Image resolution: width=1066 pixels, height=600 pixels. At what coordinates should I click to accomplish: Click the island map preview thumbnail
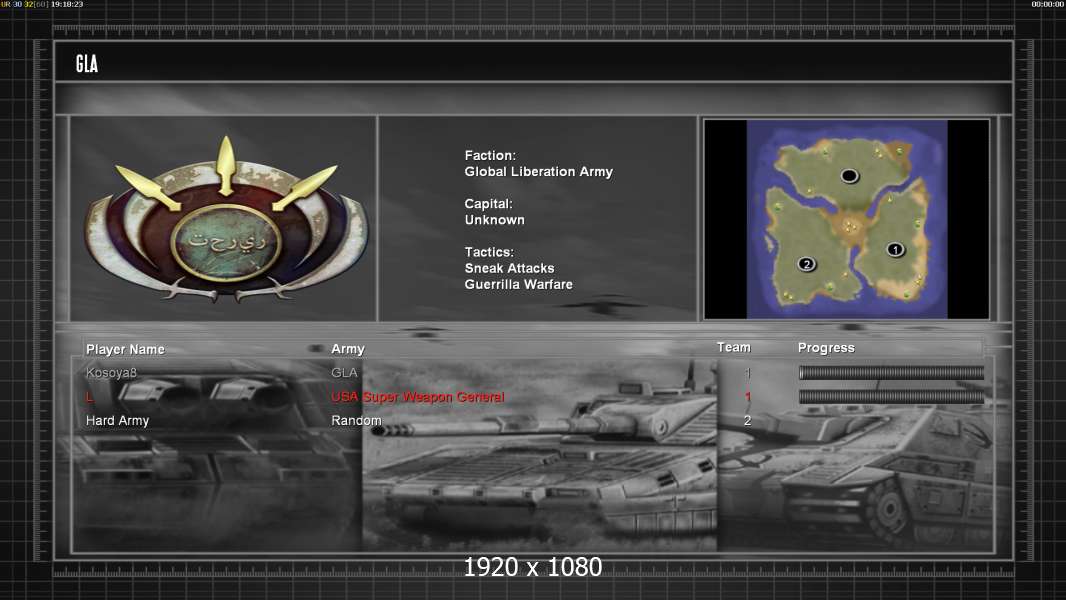pos(847,219)
